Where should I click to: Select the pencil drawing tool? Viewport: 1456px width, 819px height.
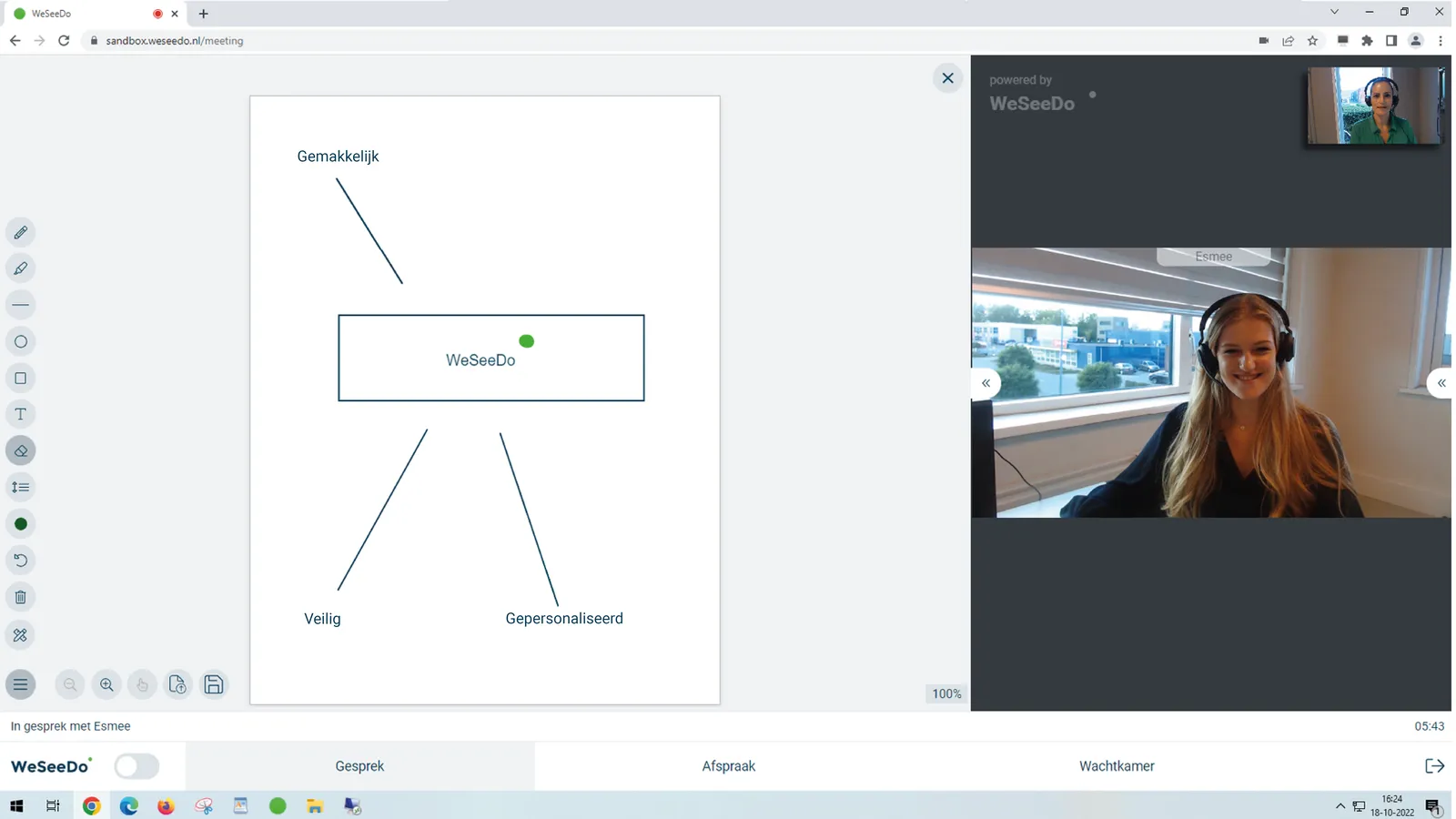pyautogui.click(x=21, y=233)
